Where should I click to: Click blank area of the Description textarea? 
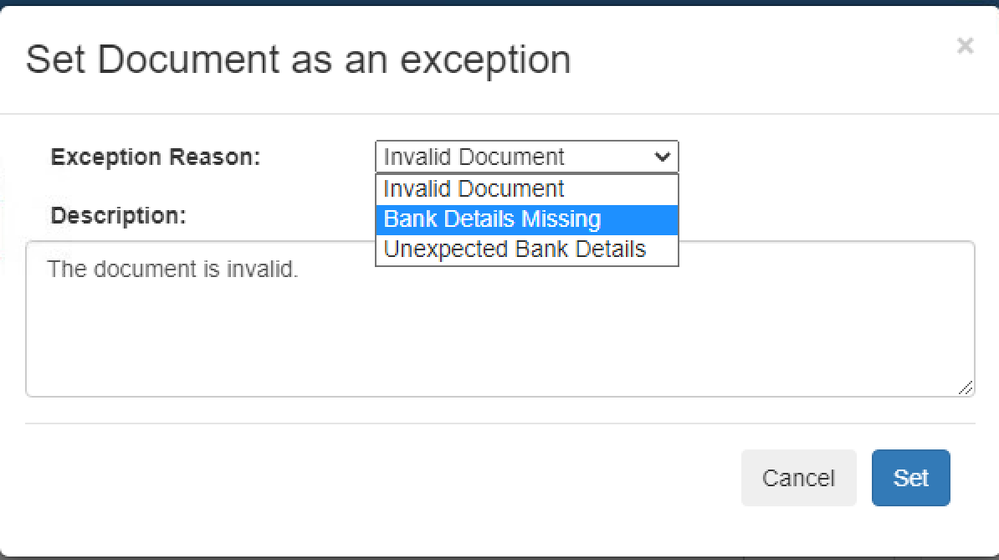click(500, 340)
